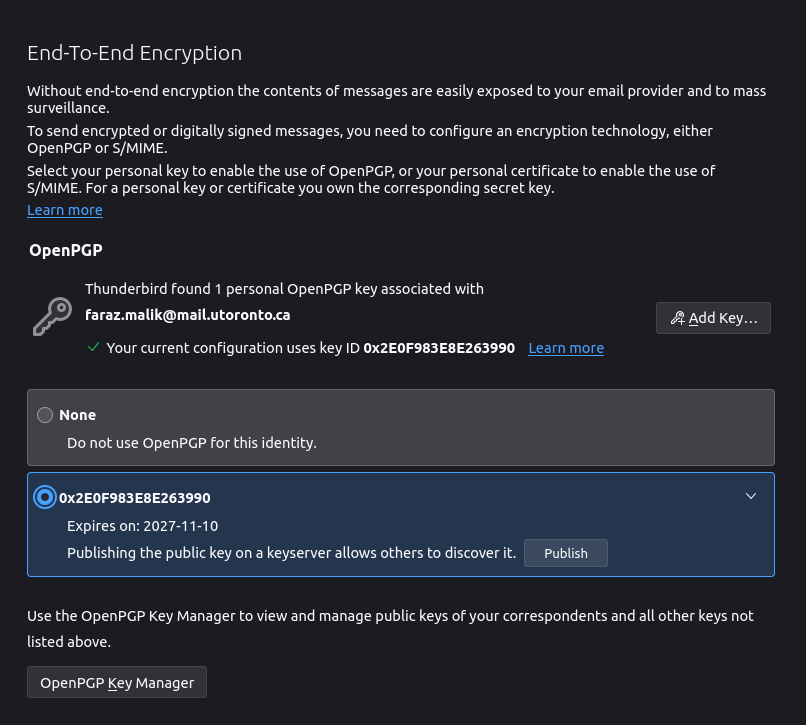Click the key-plus icon inside Add Key button
The height and width of the screenshot is (725, 806).
(677, 318)
